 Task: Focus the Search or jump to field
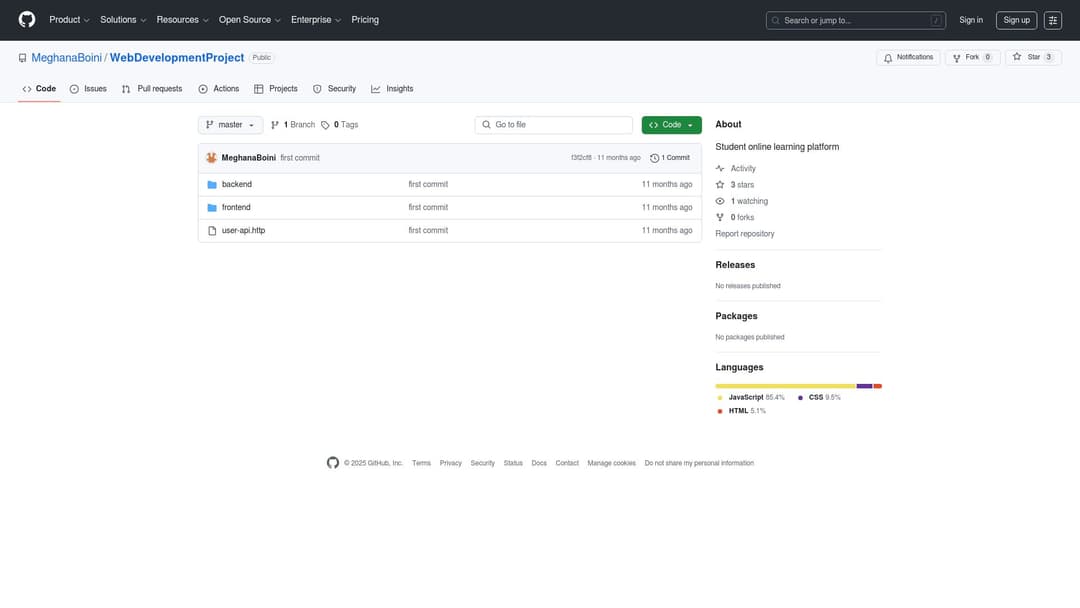[855, 20]
